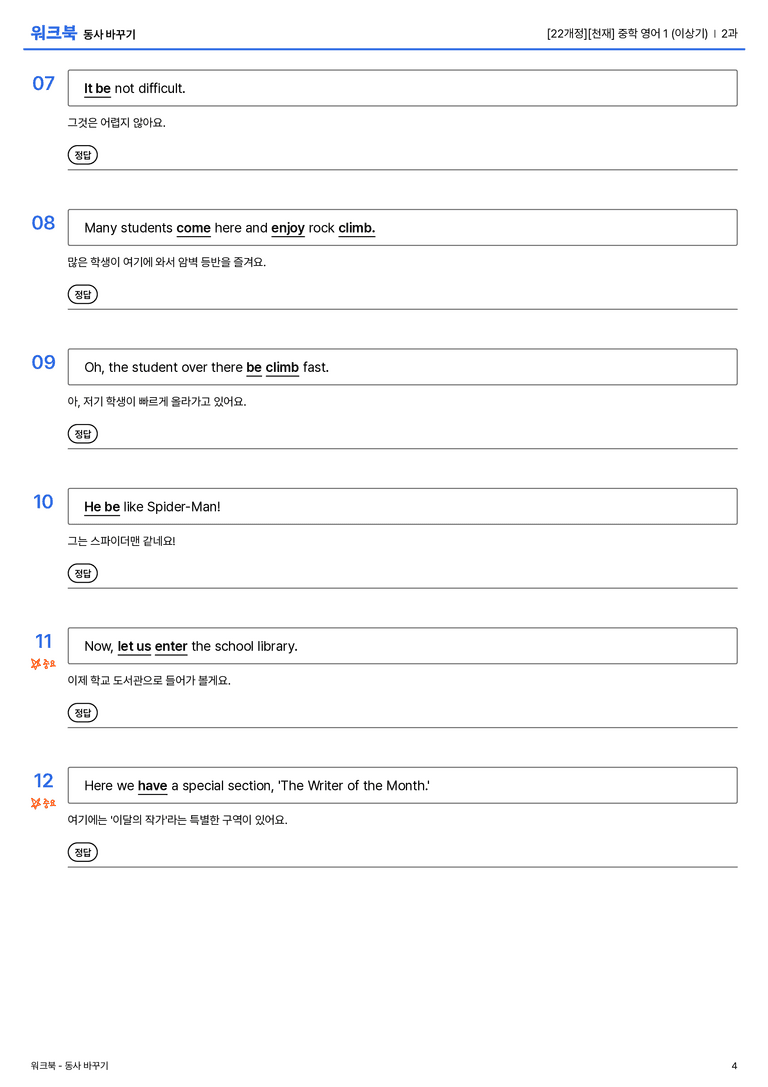Click the answer line under question 07
The height and width of the screenshot is (1087, 768).
click(402, 169)
